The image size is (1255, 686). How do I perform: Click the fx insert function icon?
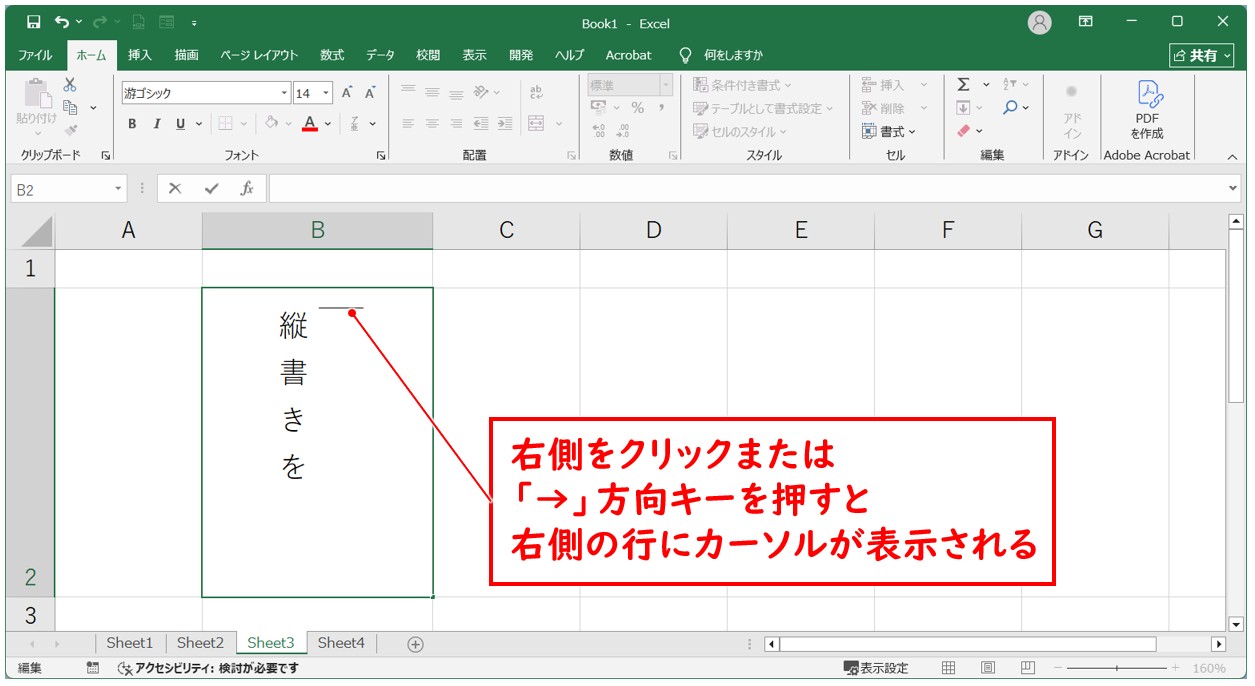pyautogui.click(x=247, y=188)
